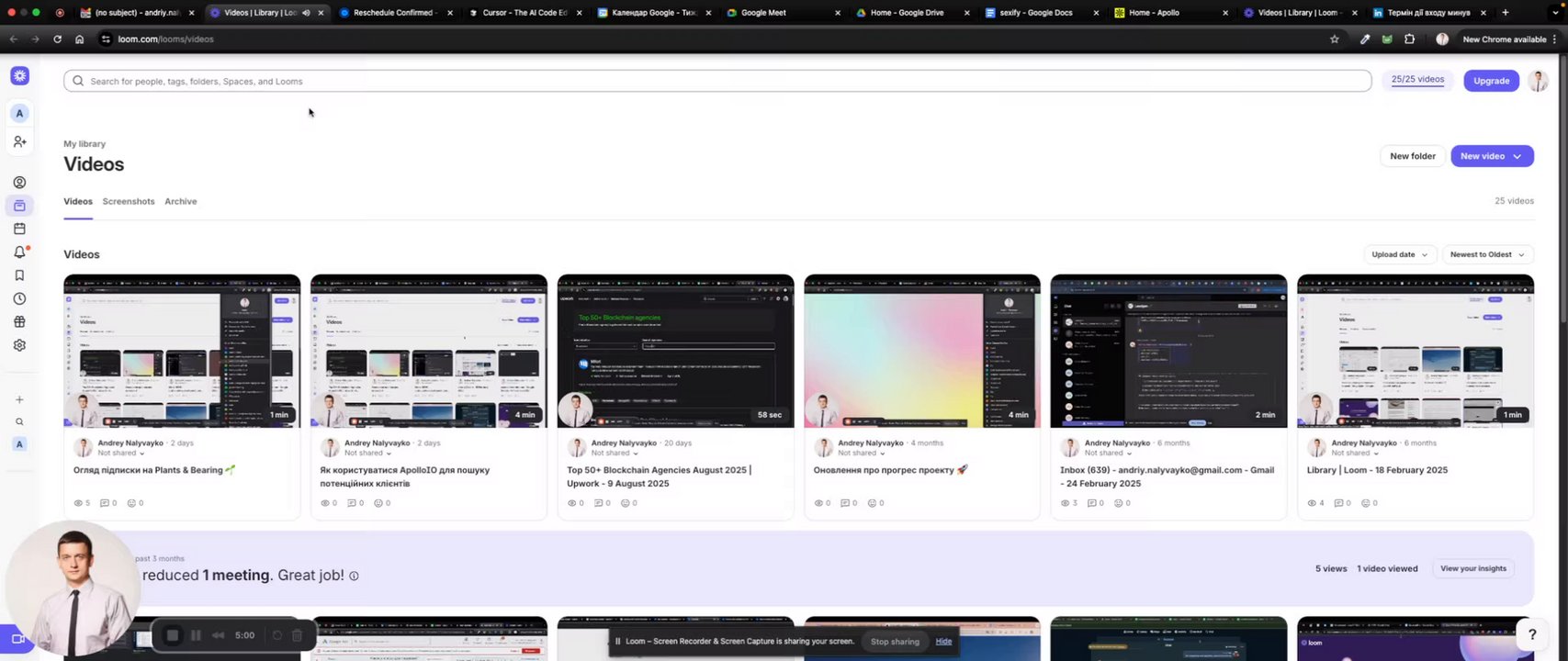Click the Upgrade button

[1492, 81]
